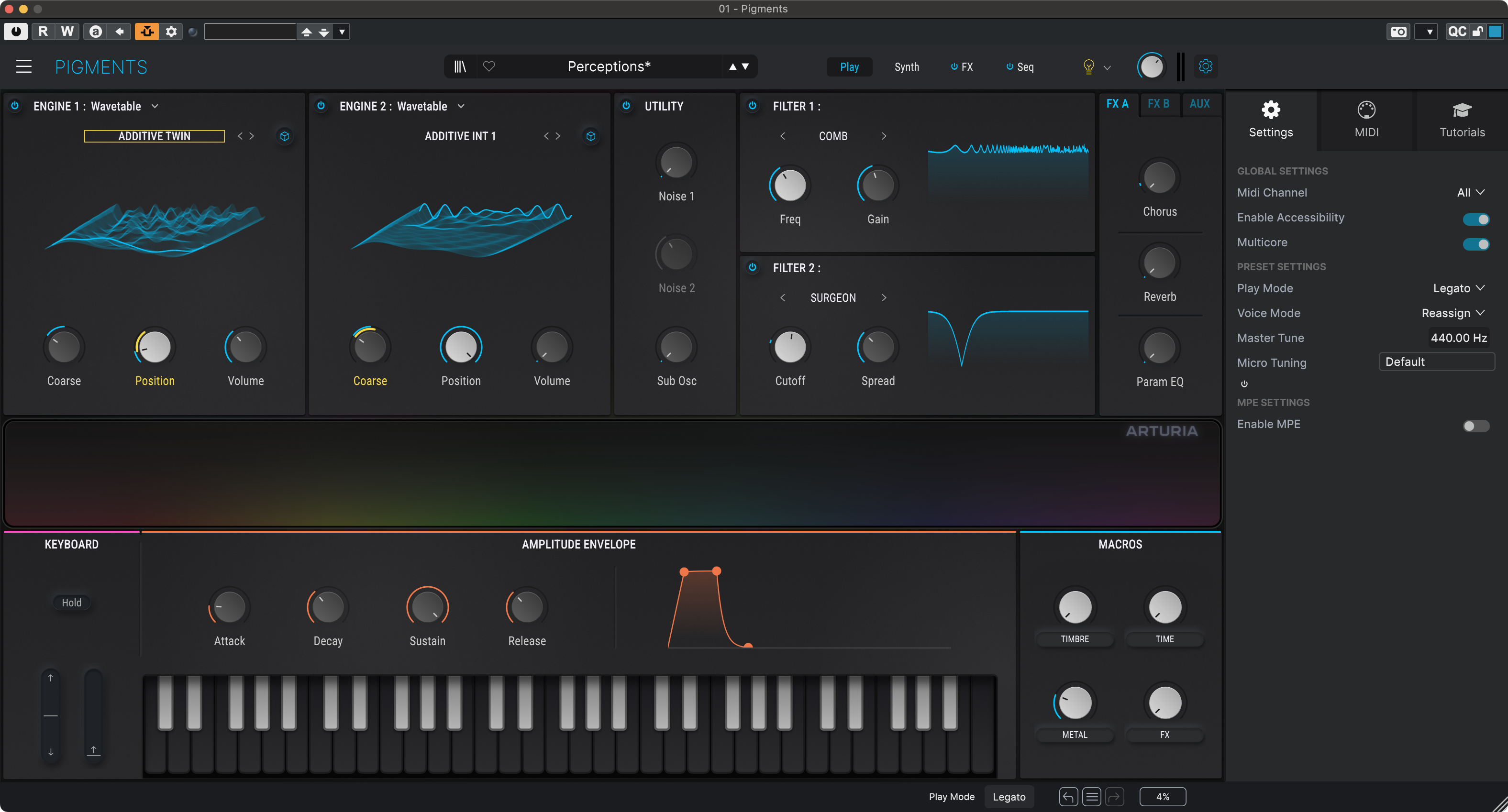Screen dimensions: 1508x812
Task: Click the gear icon beside the master volume
Action: (1205, 66)
